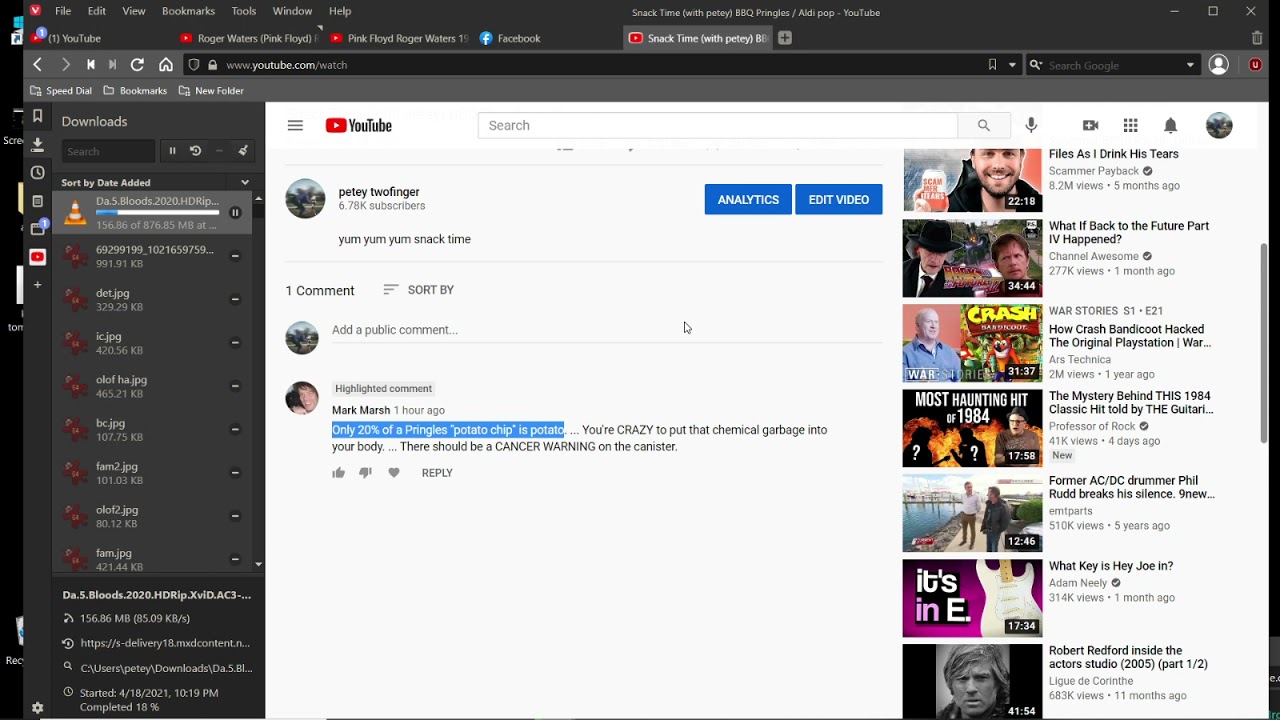
Task: Open the History panel in the sidebar
Action: pos(37,172)
